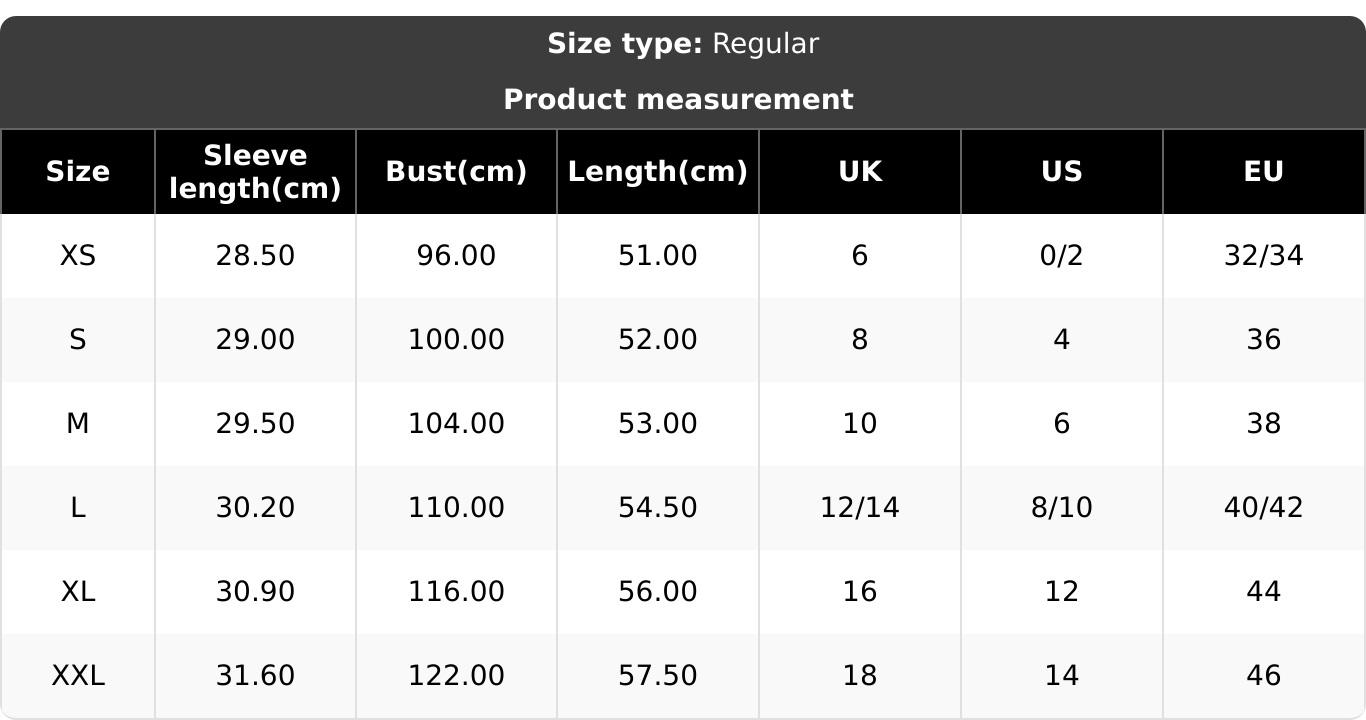Click the US column header
1366x720 pixels.
[1061, 172]
